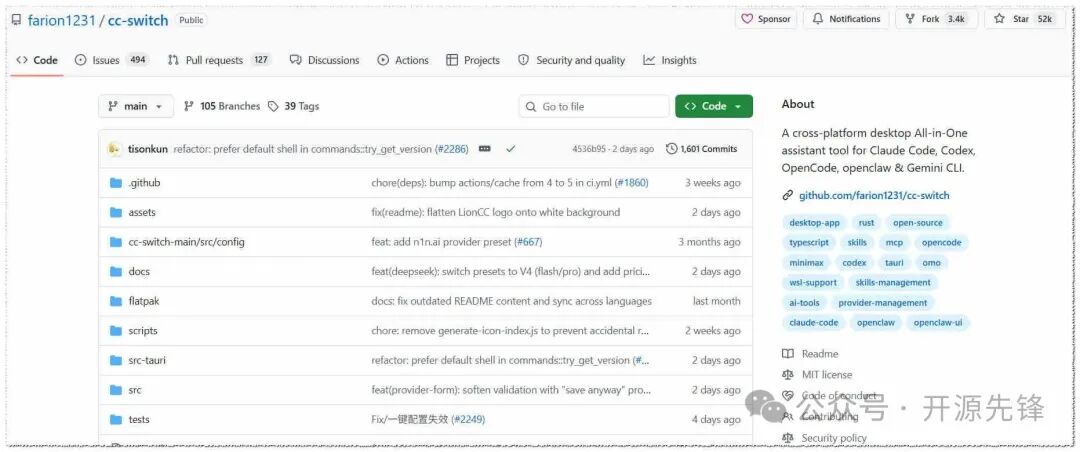Open pull request #2286 link
1080x452 pixels.
(453, 149)
